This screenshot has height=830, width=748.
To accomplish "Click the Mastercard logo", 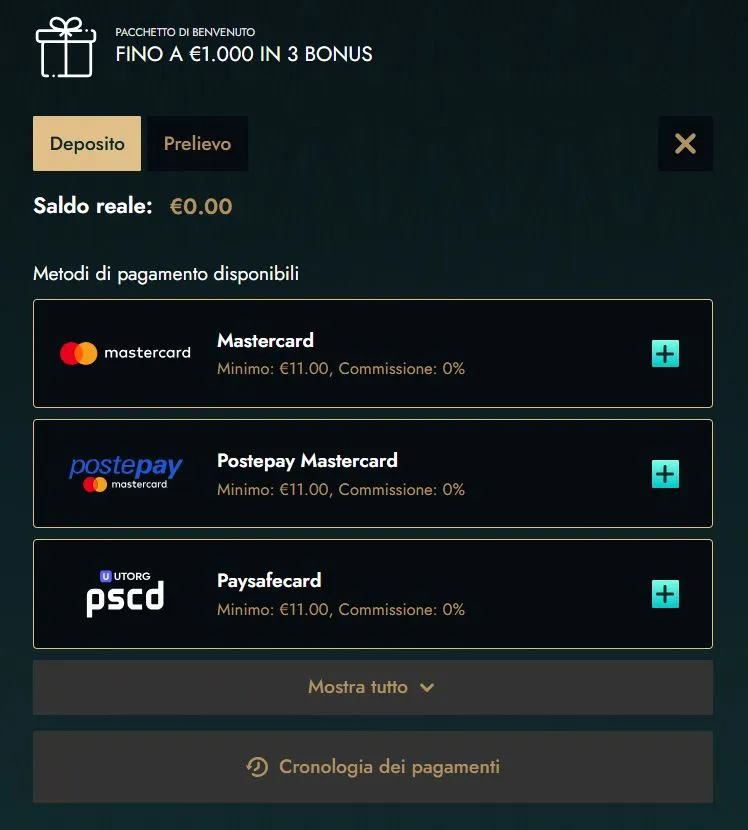I will click(x=125, y=353).
